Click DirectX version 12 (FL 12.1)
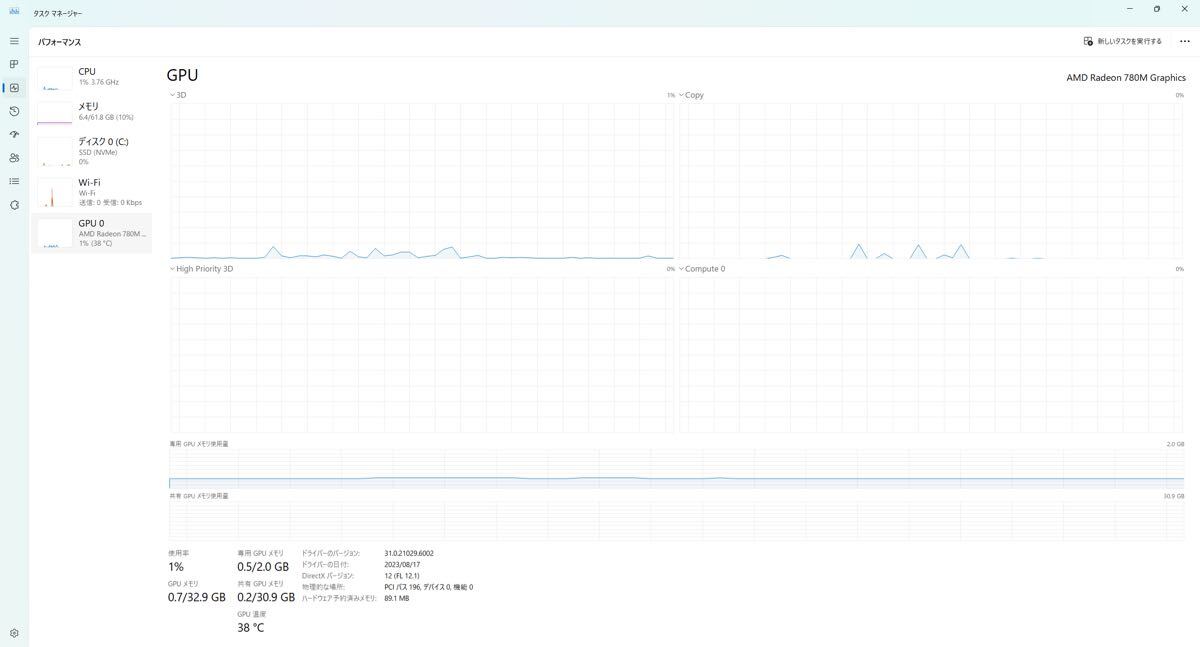Image resolution: width=1200 pixels, height=647 pixels. coord(404,576)
